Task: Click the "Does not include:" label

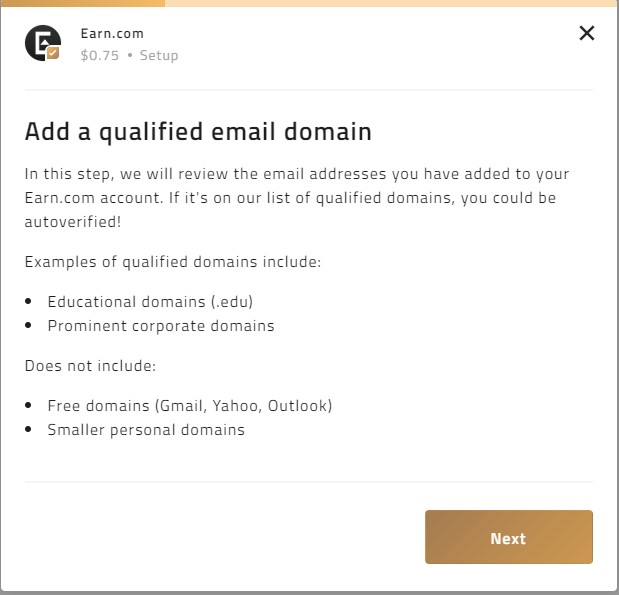Action: click(90, 366)
